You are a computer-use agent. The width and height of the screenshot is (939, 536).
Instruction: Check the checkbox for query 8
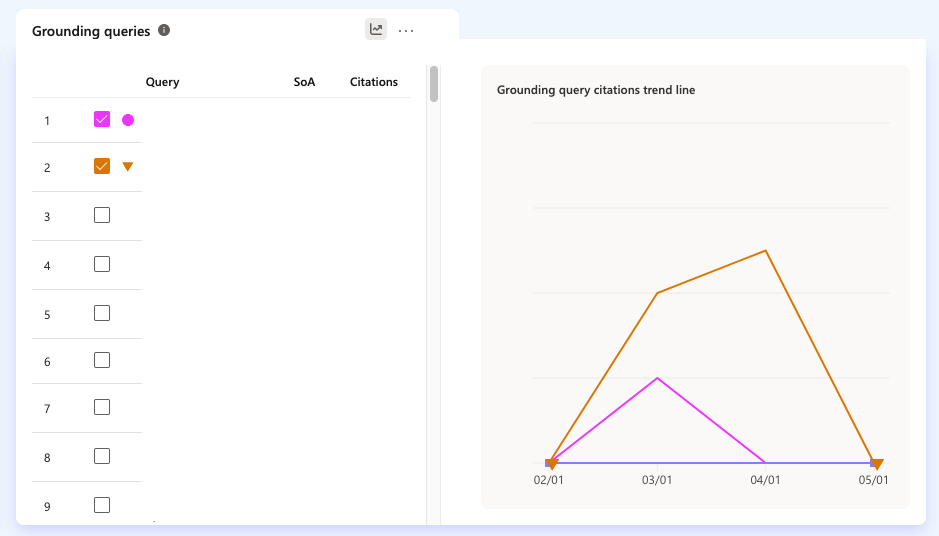coord(102,456)
